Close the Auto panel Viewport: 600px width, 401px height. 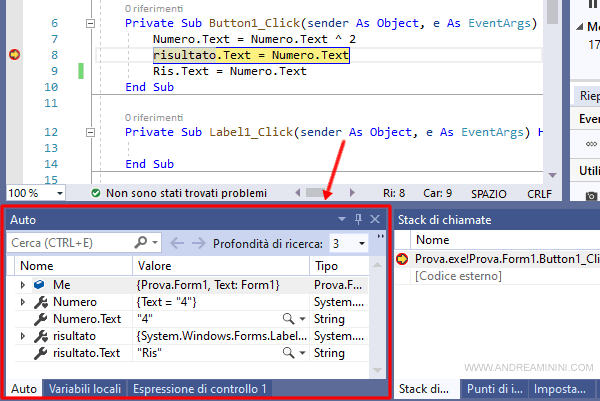tap(375, 219)
